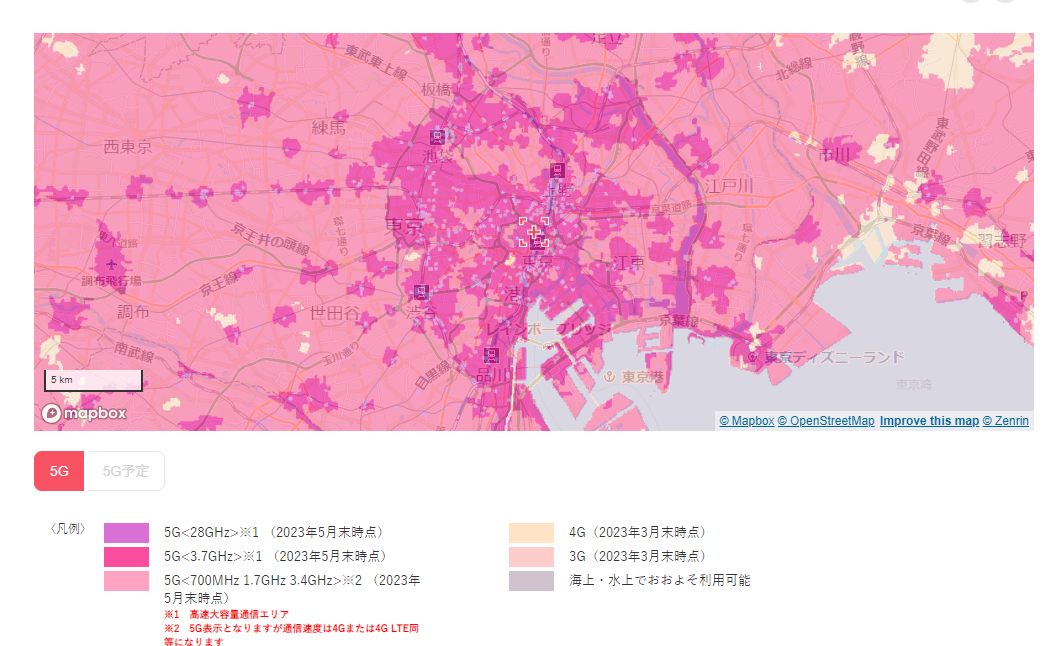Select the 5G coverage tab
Viewport: 1049px width, 646px height.
click(x=59, y=471)
